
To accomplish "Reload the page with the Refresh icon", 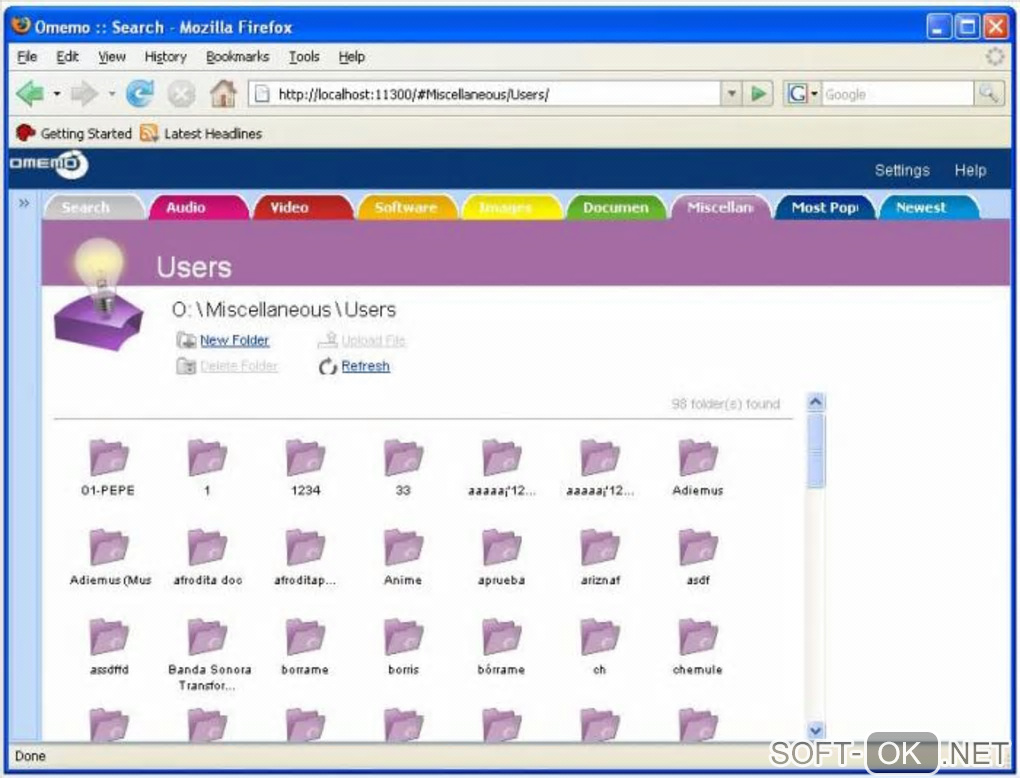I will pyautogui.click(x=140, y=94).
